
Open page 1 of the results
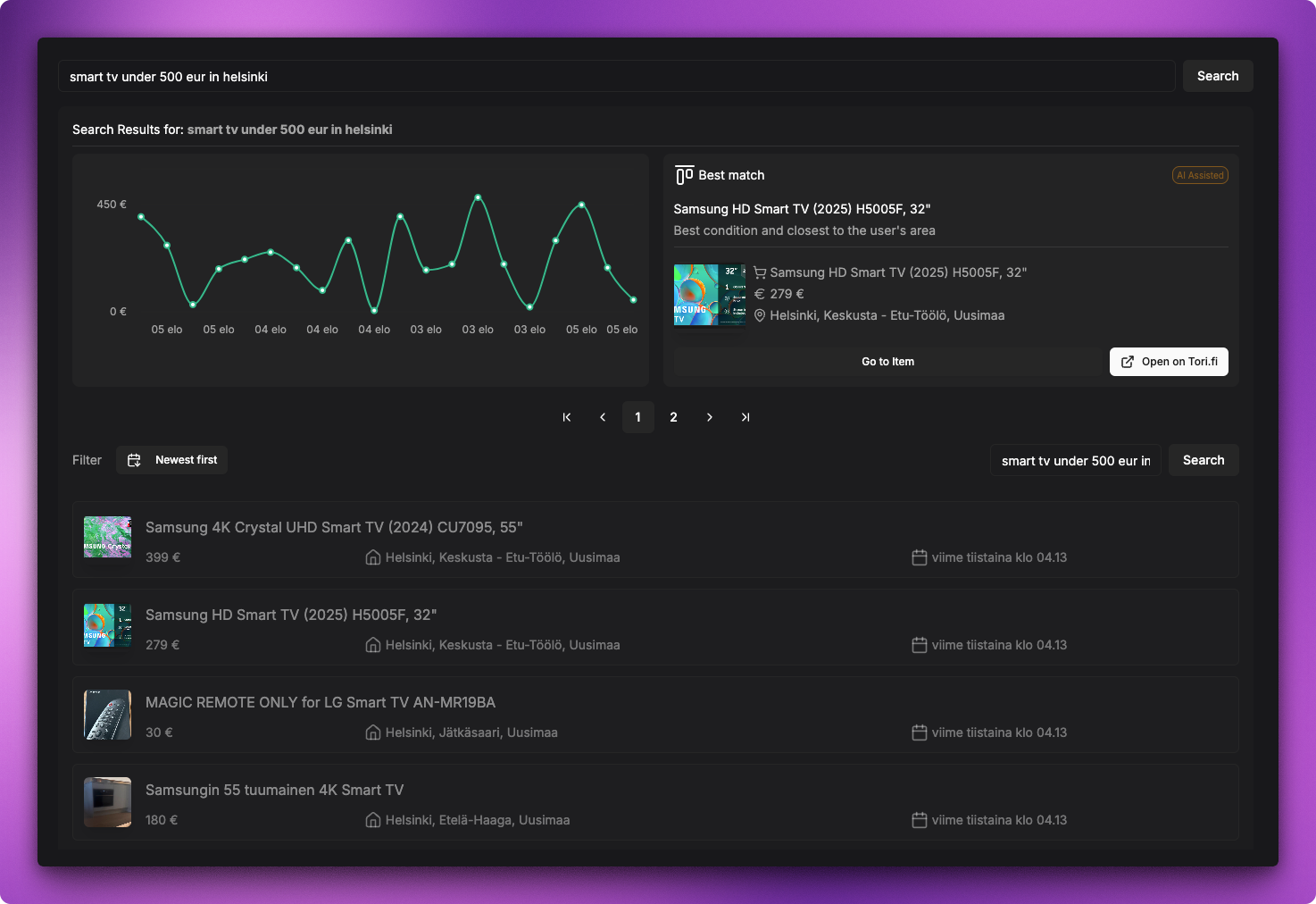pyautogui.click(x=638, y=417)
